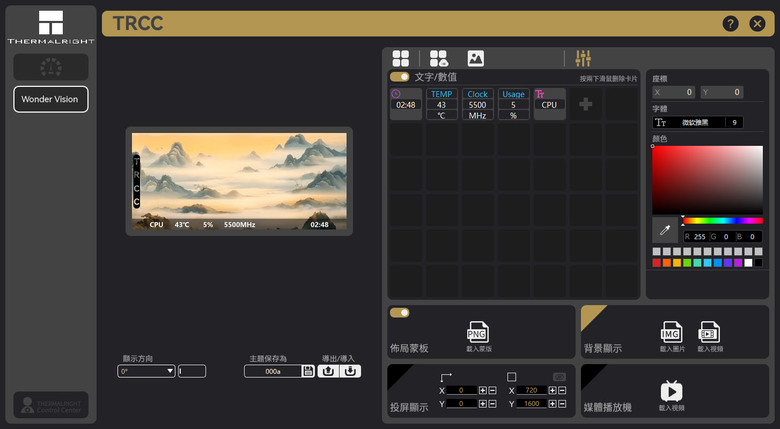The height and width of the screenshot is (429, 780).
Task: Choose the white preset color swatch
Action: tap(748, 263)
